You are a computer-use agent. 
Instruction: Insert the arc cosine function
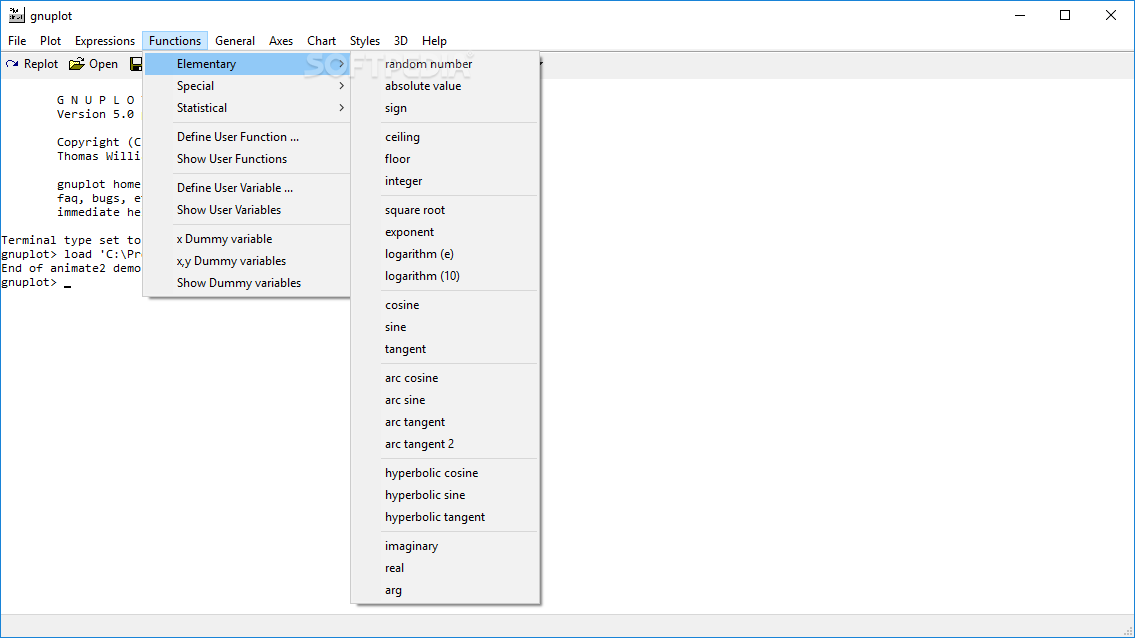pyautogui.click(x=445, y=378)
